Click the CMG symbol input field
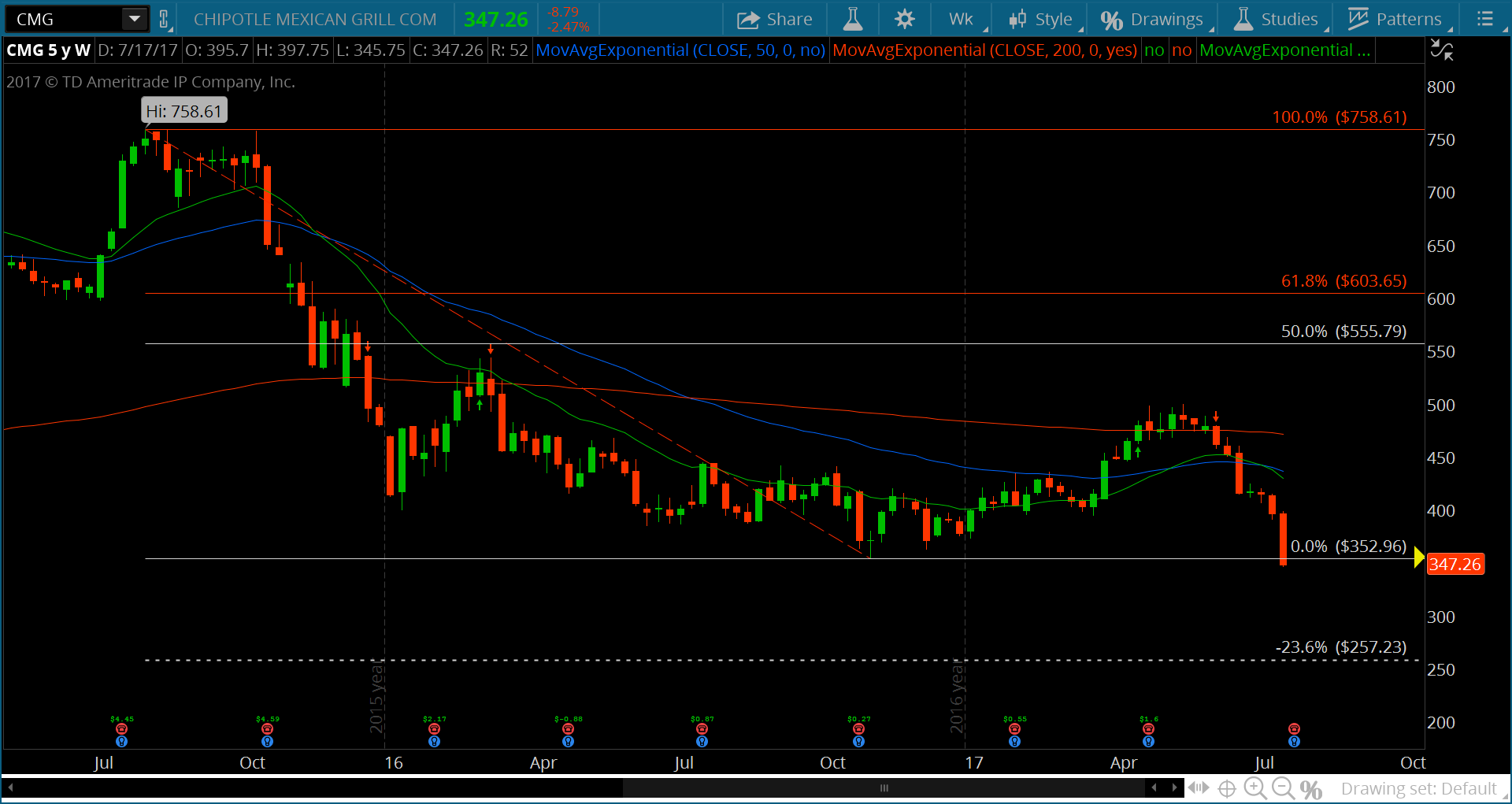1512x804 pixels. (65, 19)
